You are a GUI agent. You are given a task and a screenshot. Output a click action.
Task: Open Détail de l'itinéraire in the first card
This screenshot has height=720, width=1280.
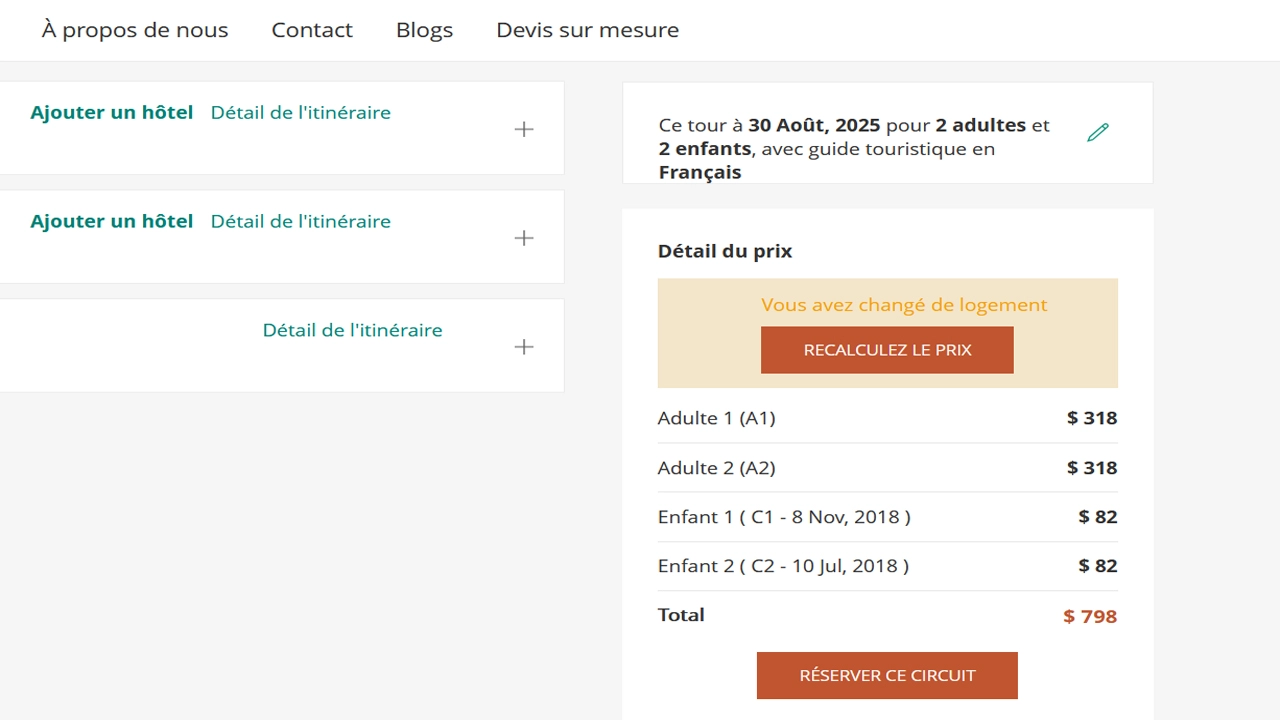[301, 113]
